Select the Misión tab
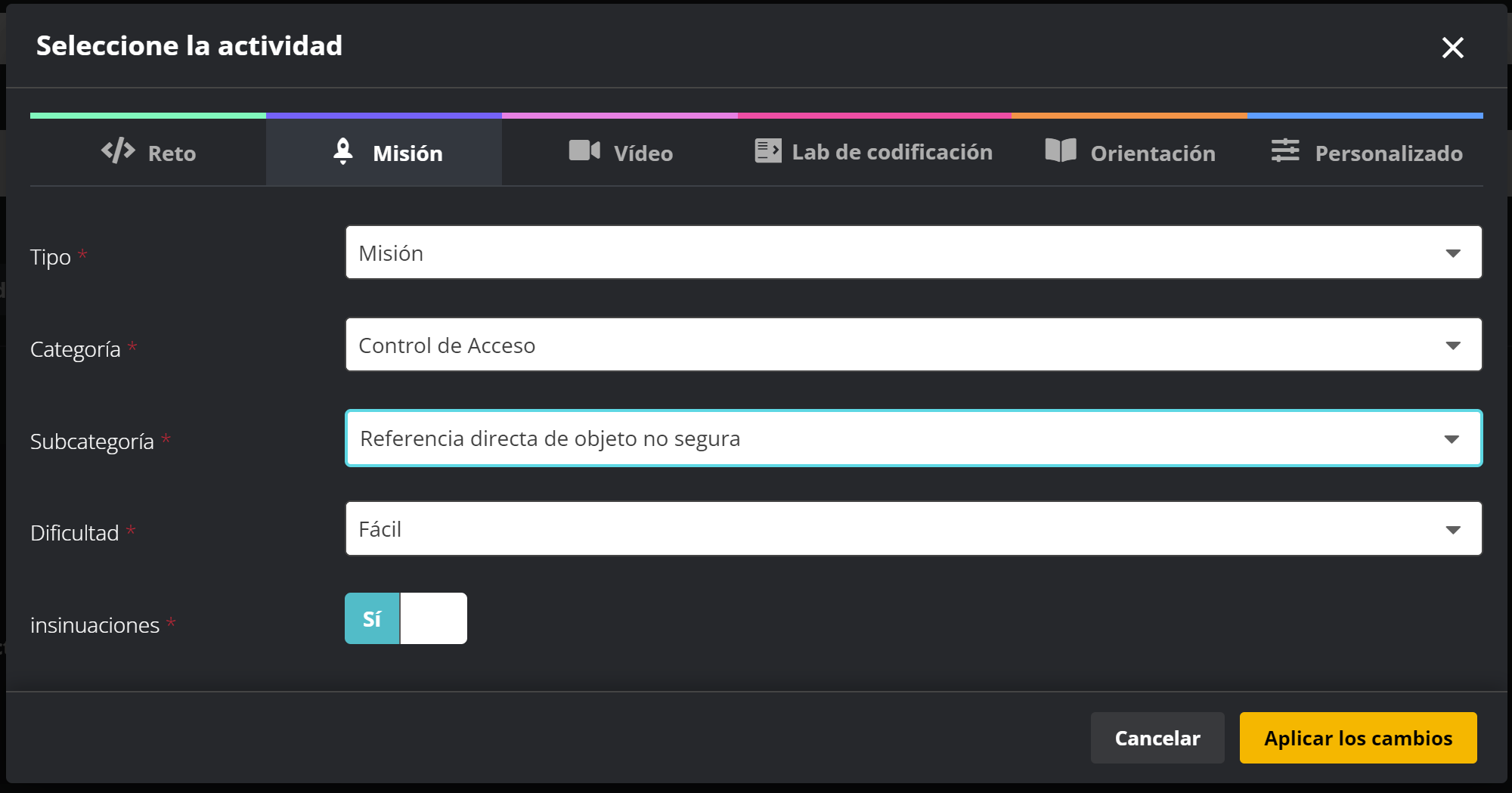 (384, 153)
